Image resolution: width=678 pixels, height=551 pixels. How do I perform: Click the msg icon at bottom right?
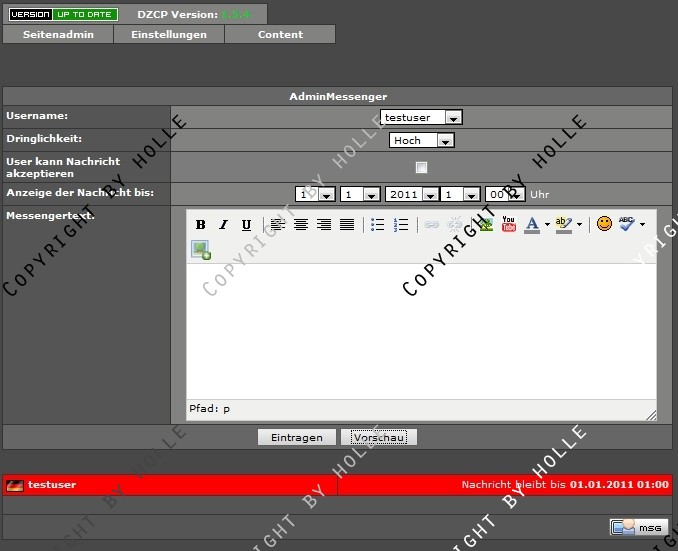coord(639,527)
